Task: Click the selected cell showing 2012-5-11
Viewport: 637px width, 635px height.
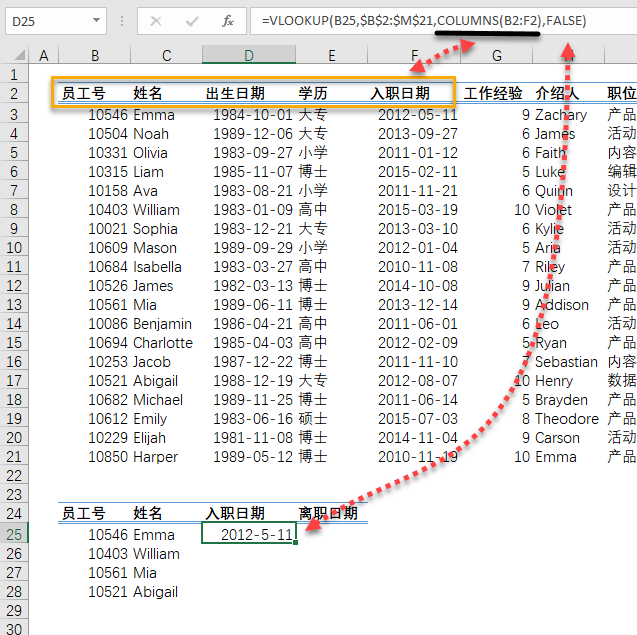Action: coord(248,534)
